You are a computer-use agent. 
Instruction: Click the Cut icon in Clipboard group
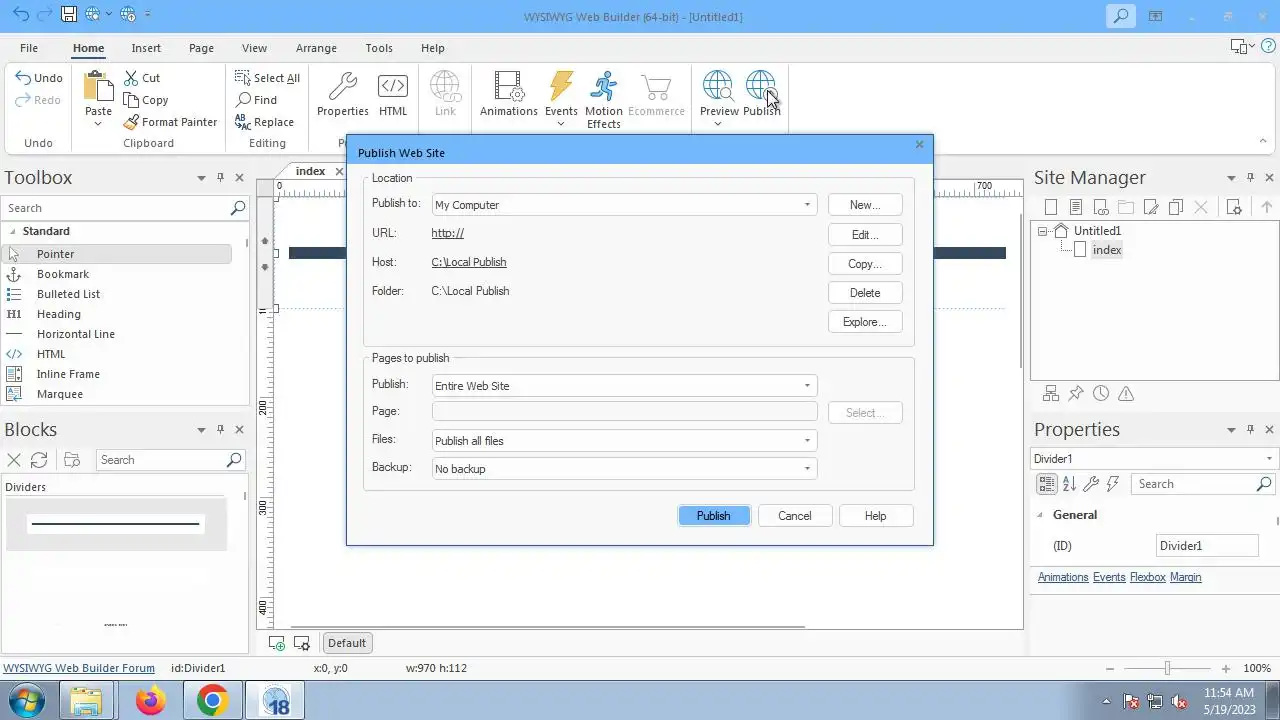coord(132,78)
